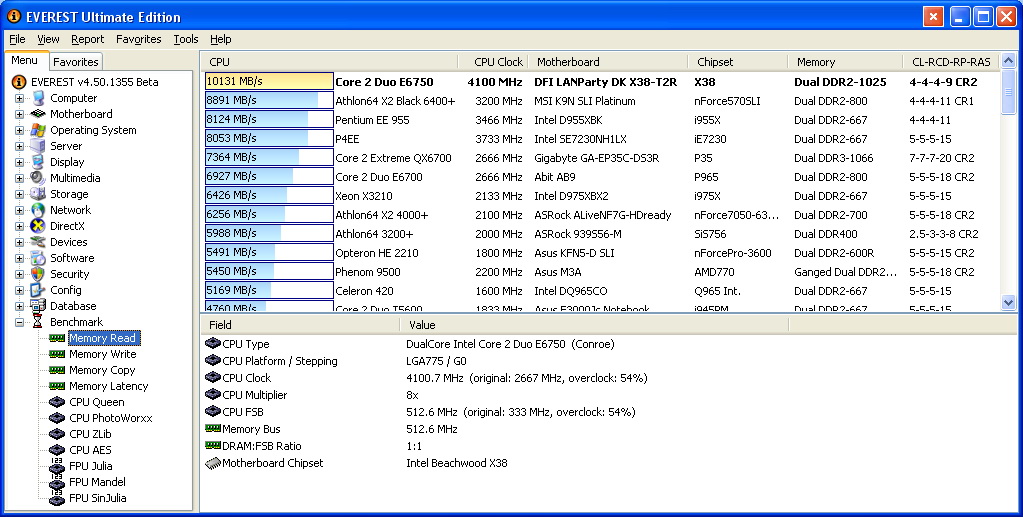Switch to the Favorites tab
Screen dimensions: 1023x517
point(76,62)
